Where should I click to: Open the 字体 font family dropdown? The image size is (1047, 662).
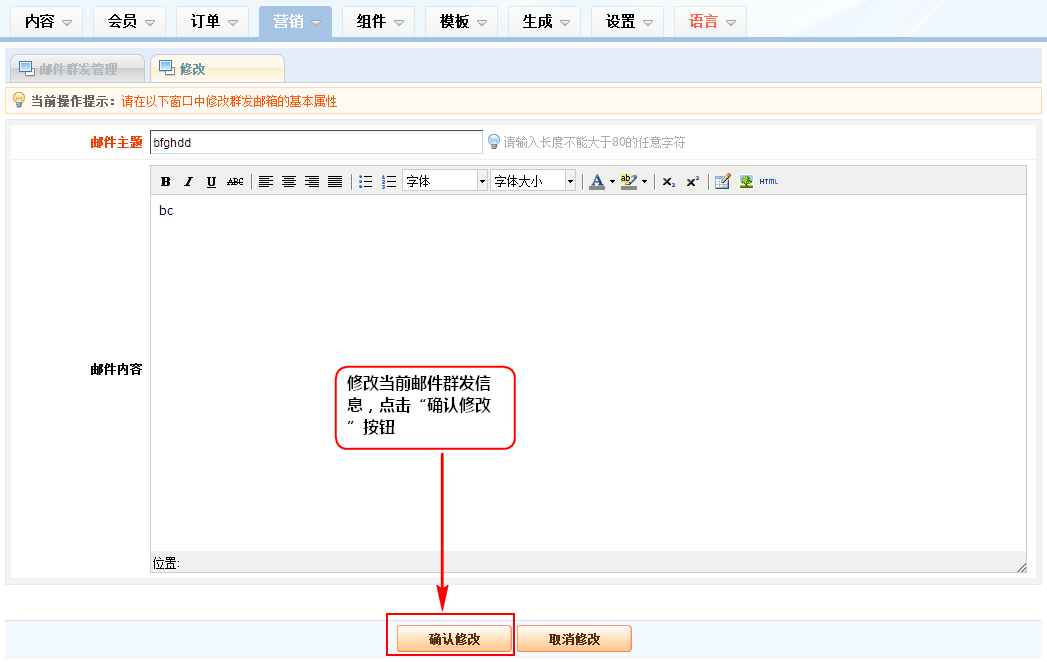tap(445, 181)
